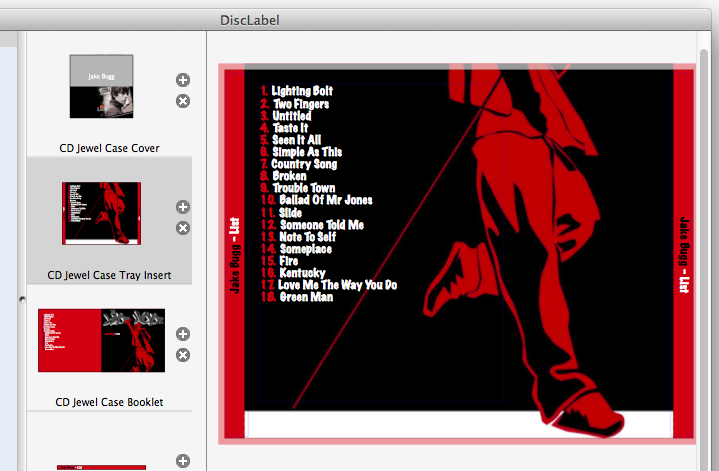719x471 pixels.
Task: Select track text '7. Country Song'
Action: (x=299, y=164)
